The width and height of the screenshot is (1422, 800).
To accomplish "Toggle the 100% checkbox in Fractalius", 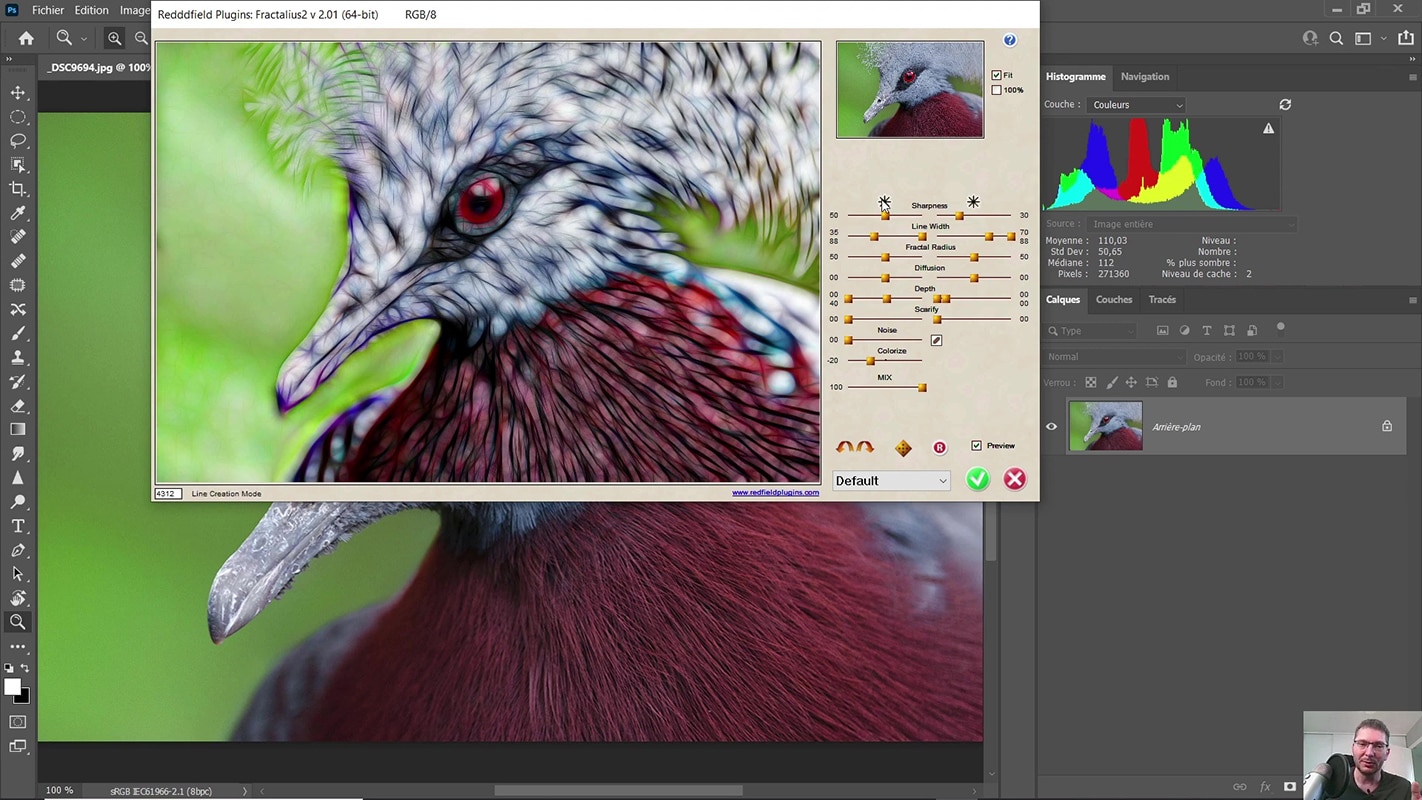I will (996, 90).
